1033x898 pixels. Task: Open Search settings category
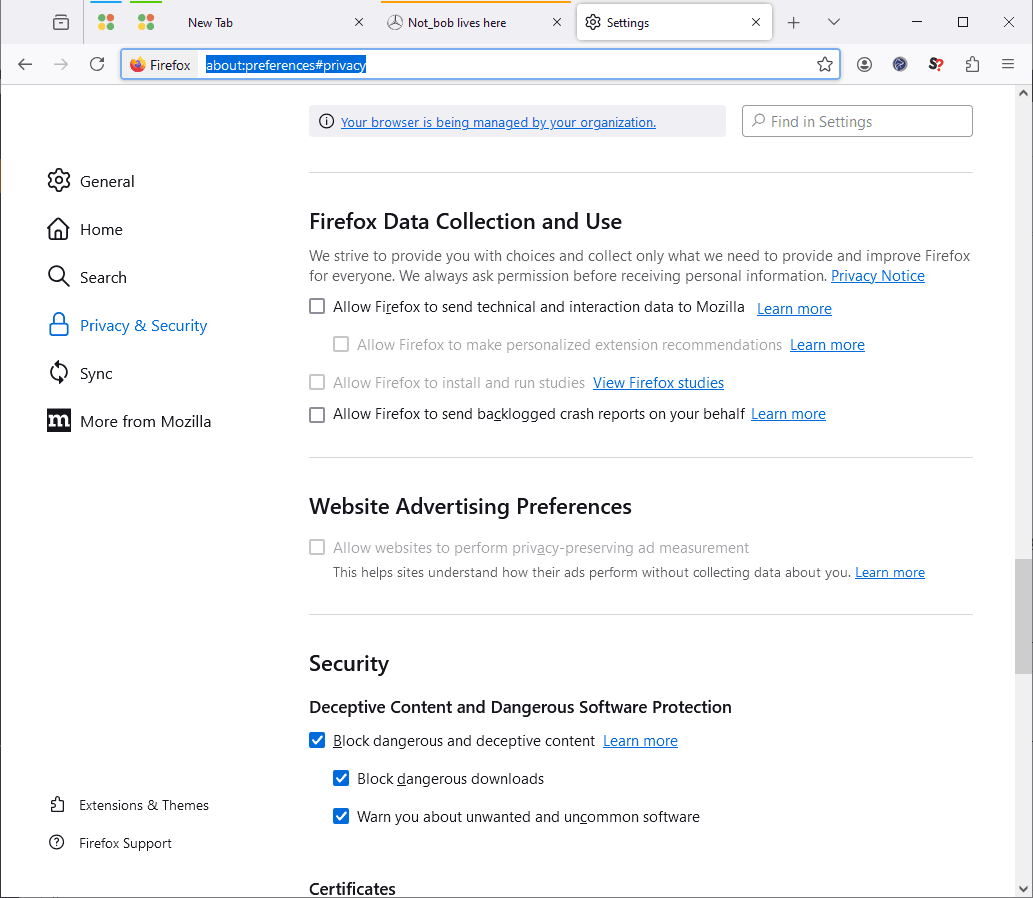(87, 277)
